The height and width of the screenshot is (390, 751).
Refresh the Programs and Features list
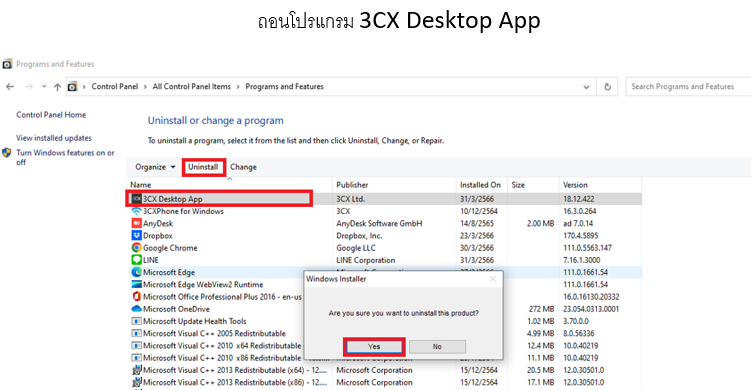coord(607,87)
